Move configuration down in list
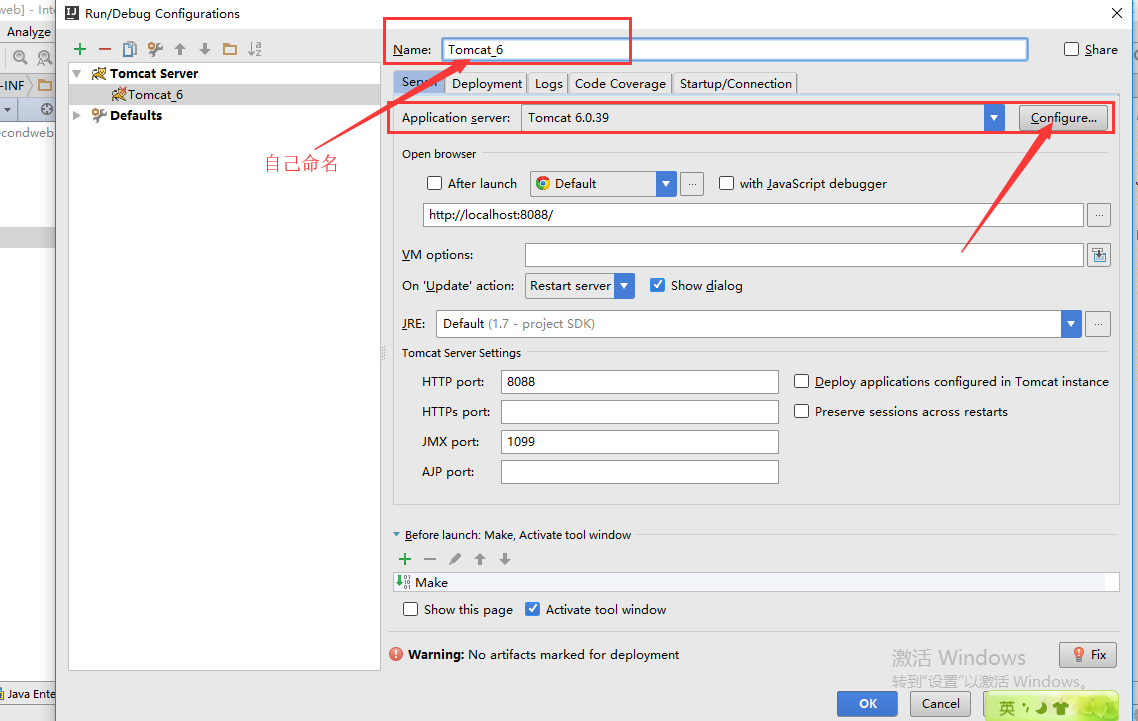 click(x=205, y=49)
